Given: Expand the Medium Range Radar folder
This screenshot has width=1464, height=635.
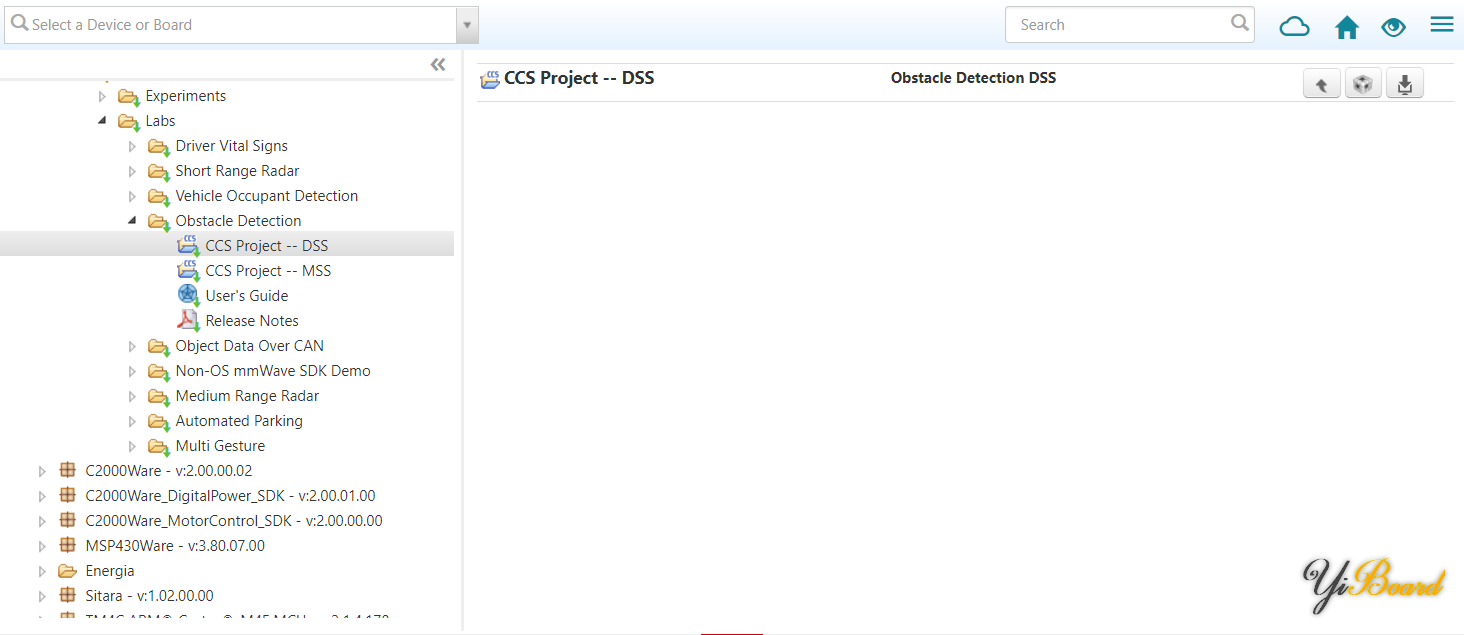Looking at the screenshot, I should click(132, 396).
